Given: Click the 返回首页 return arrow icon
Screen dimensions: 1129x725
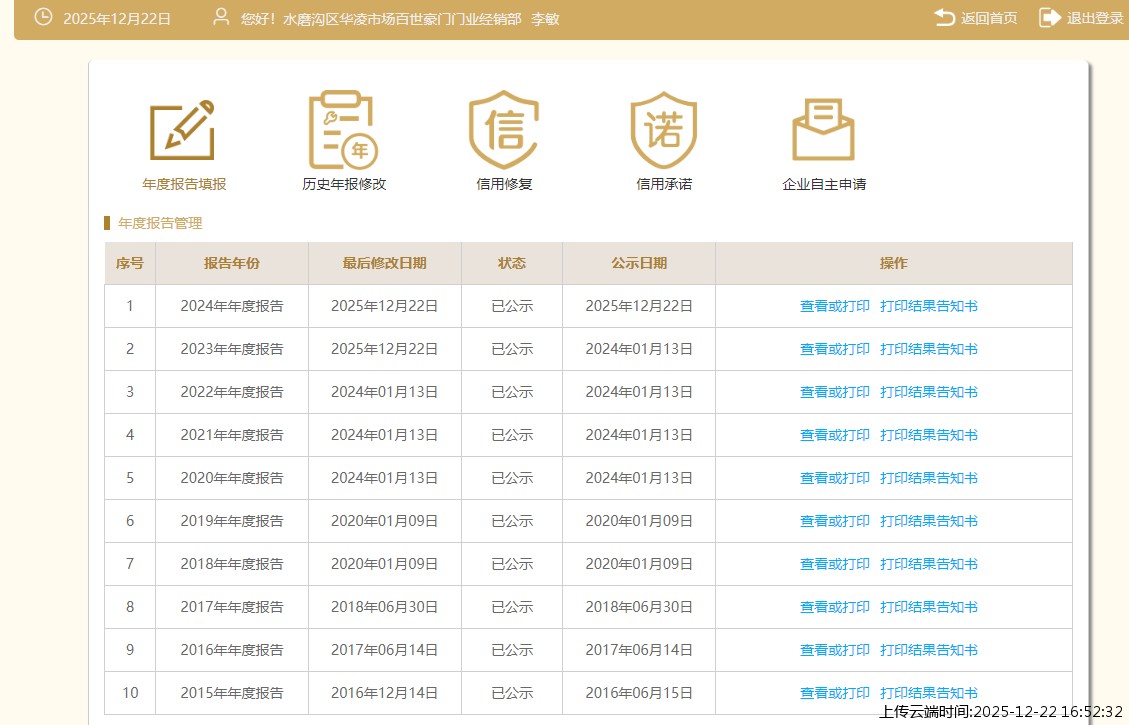Looking at the screenshot, I should coord(945,18).
